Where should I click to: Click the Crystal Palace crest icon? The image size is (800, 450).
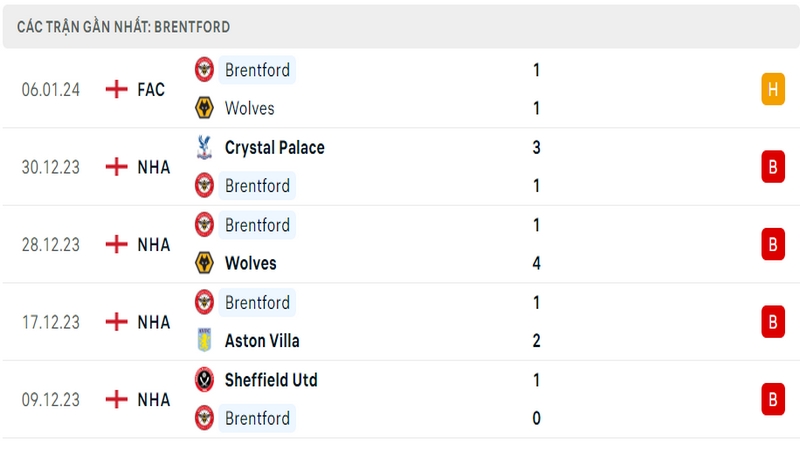pyautogui.click(x=205, y=147)
